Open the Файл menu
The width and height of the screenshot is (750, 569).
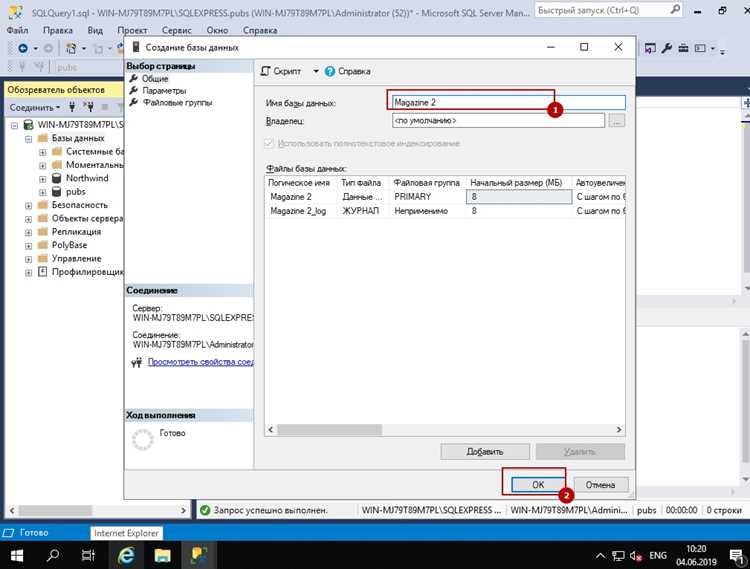18,30
